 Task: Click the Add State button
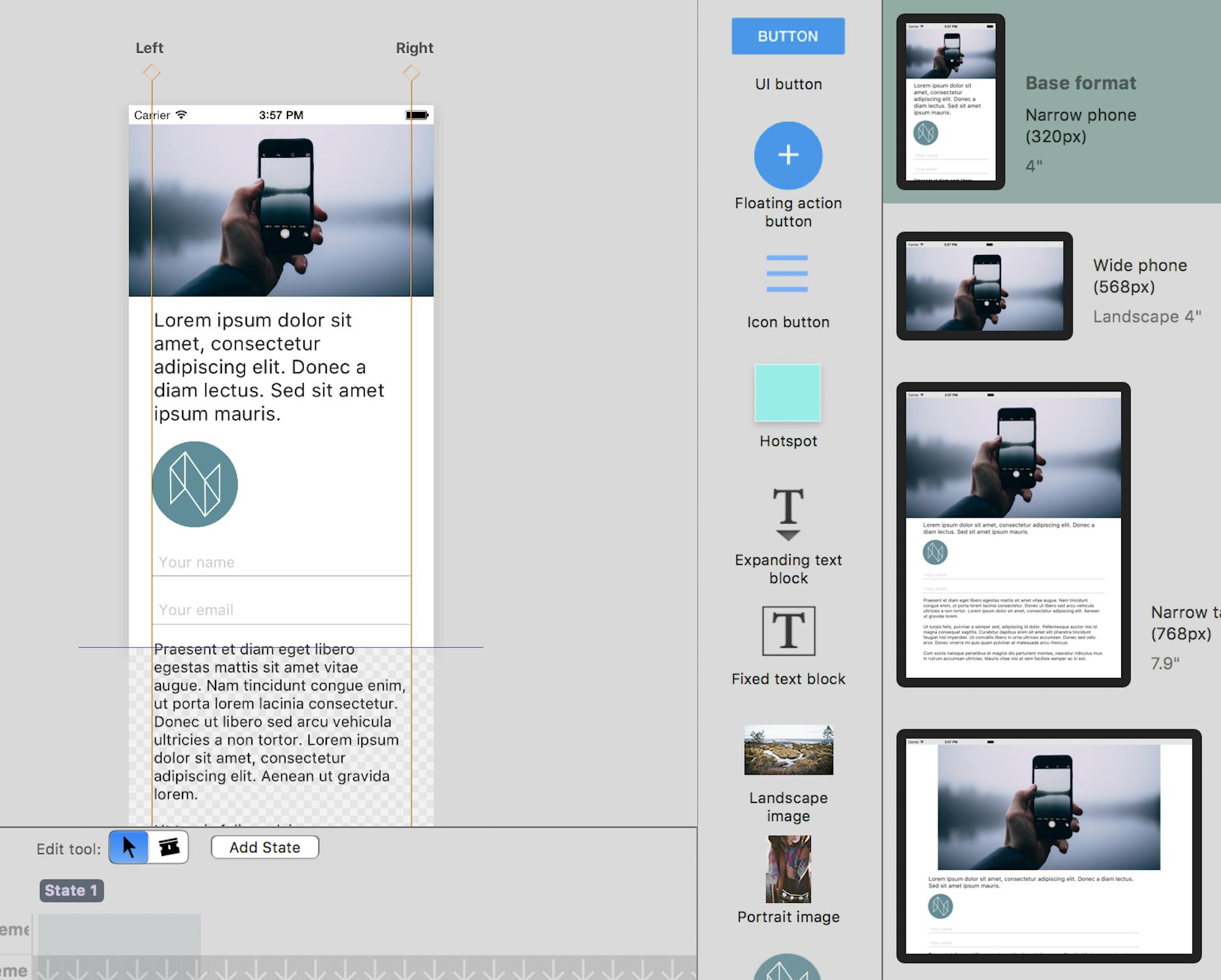265,846
